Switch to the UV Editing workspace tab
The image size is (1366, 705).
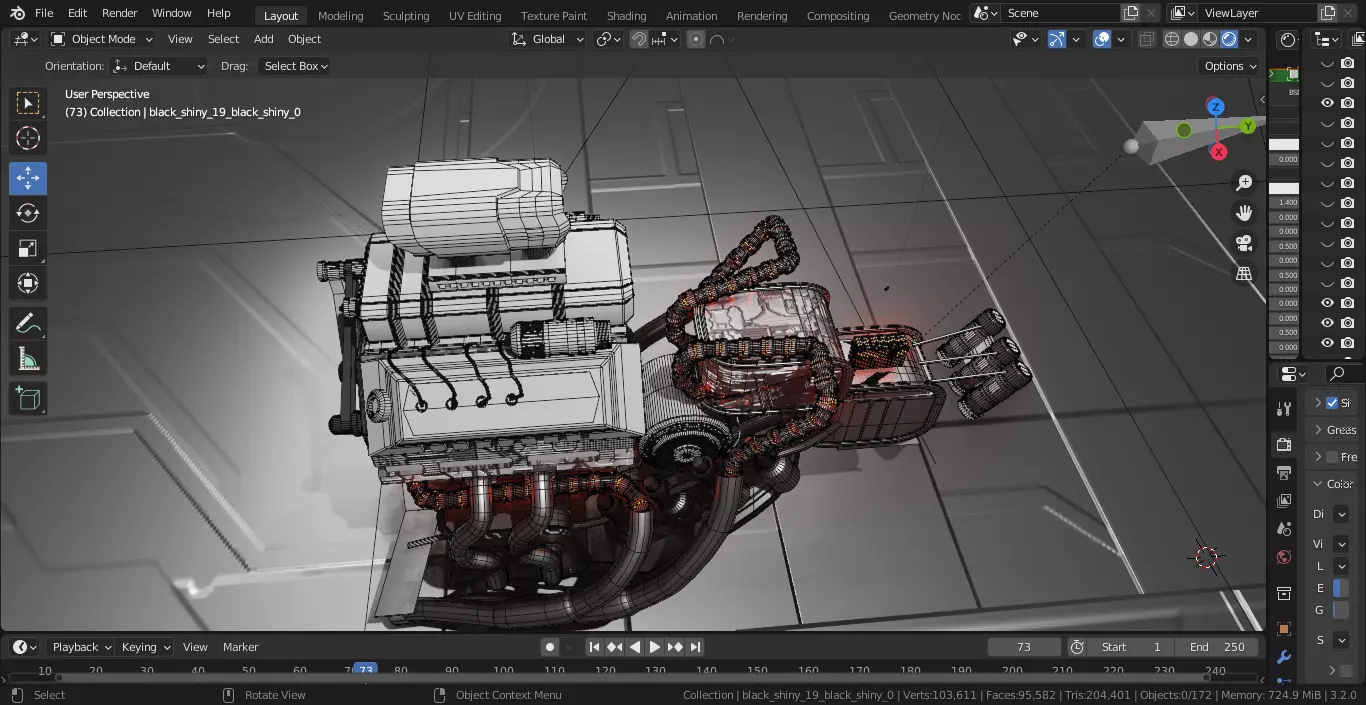click(x=475, y=15)
